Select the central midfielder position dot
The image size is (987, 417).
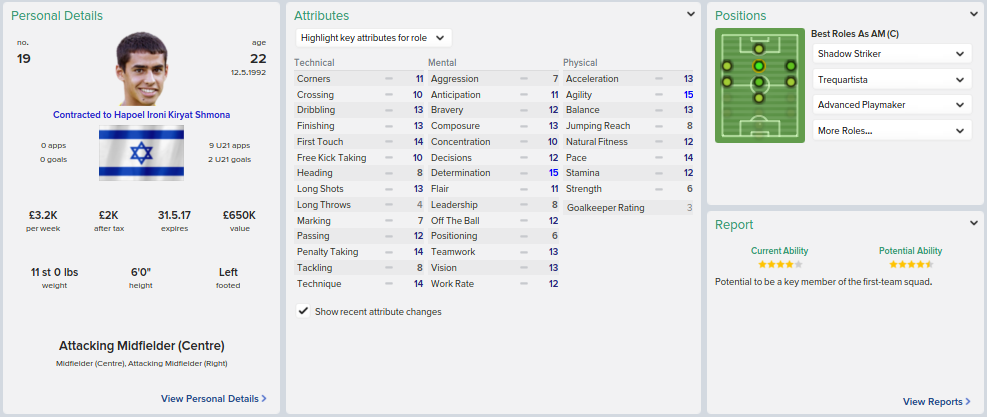coord(759,82)
